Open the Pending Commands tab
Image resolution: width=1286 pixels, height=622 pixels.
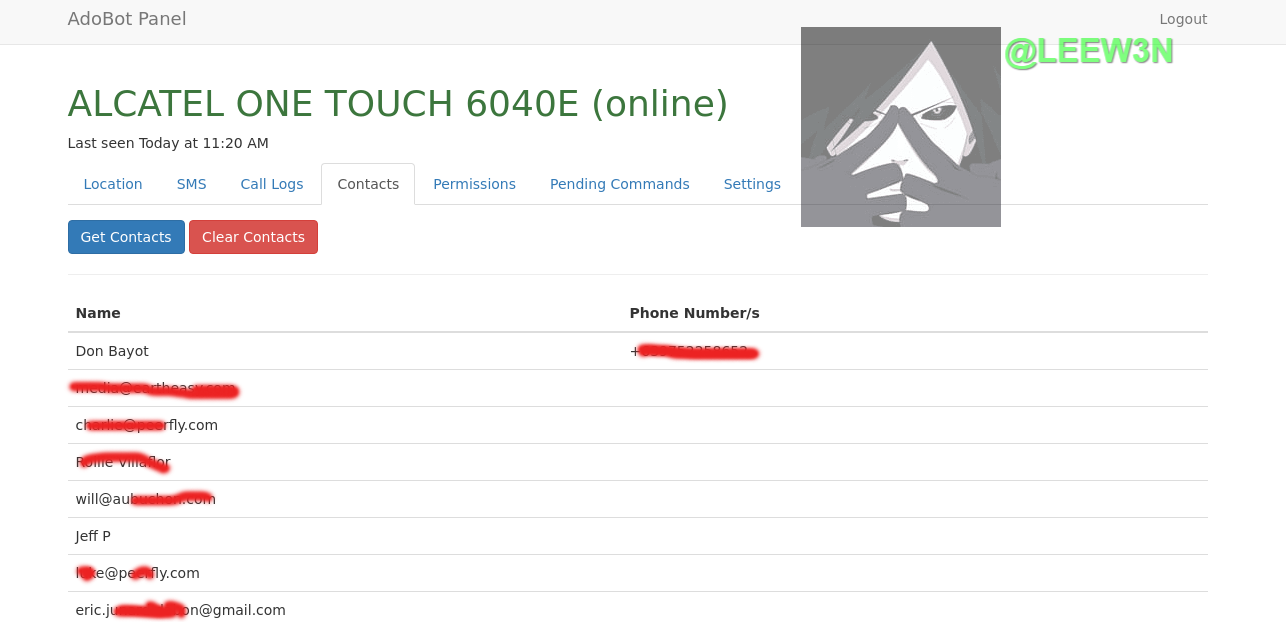619,184
